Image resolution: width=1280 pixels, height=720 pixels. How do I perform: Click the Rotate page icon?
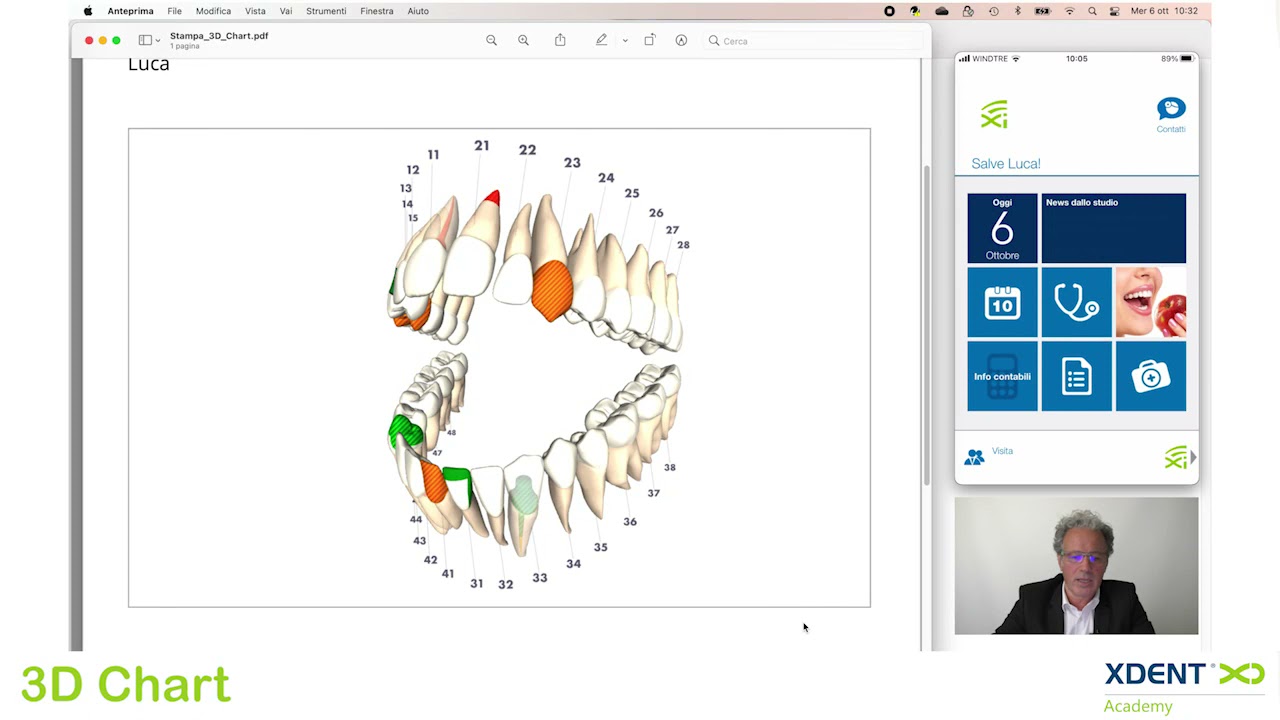click(x=650, y=40)
